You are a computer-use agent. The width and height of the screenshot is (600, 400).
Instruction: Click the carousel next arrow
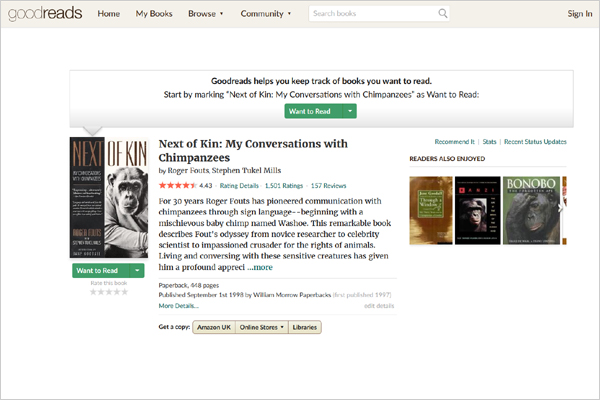pos(561,208)
